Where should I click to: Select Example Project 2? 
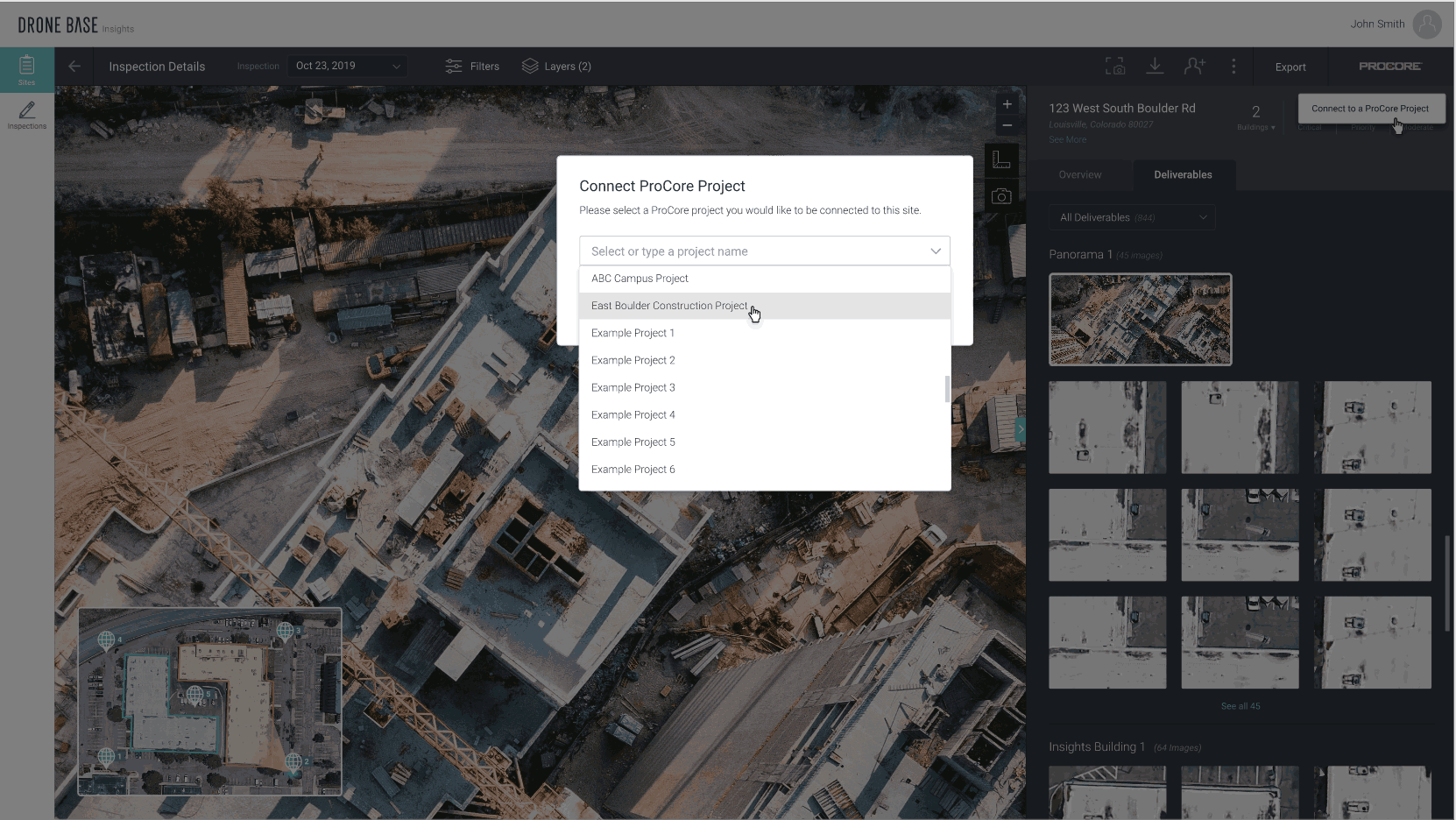(765, 360)
